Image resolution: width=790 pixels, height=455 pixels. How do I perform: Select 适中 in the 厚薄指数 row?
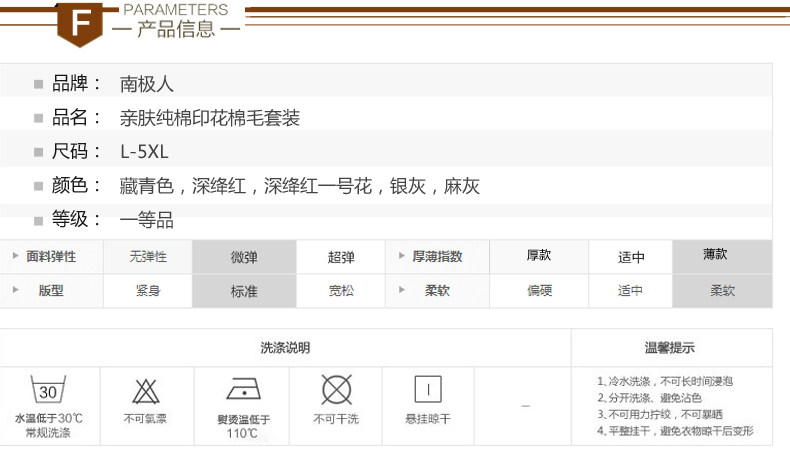tap(630, 257)
